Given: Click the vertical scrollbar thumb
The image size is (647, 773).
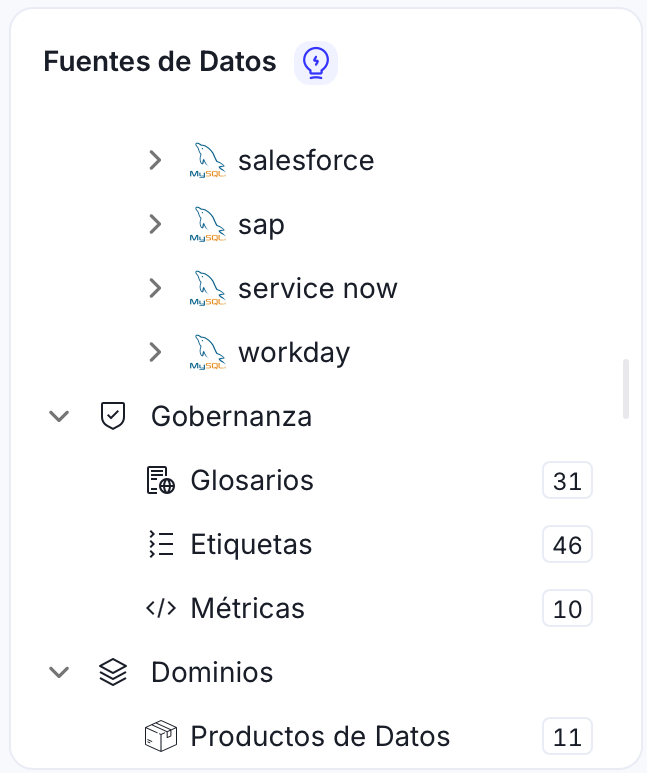Looking at the screenshot, I should pyautogui.click(x=626, y=388).
